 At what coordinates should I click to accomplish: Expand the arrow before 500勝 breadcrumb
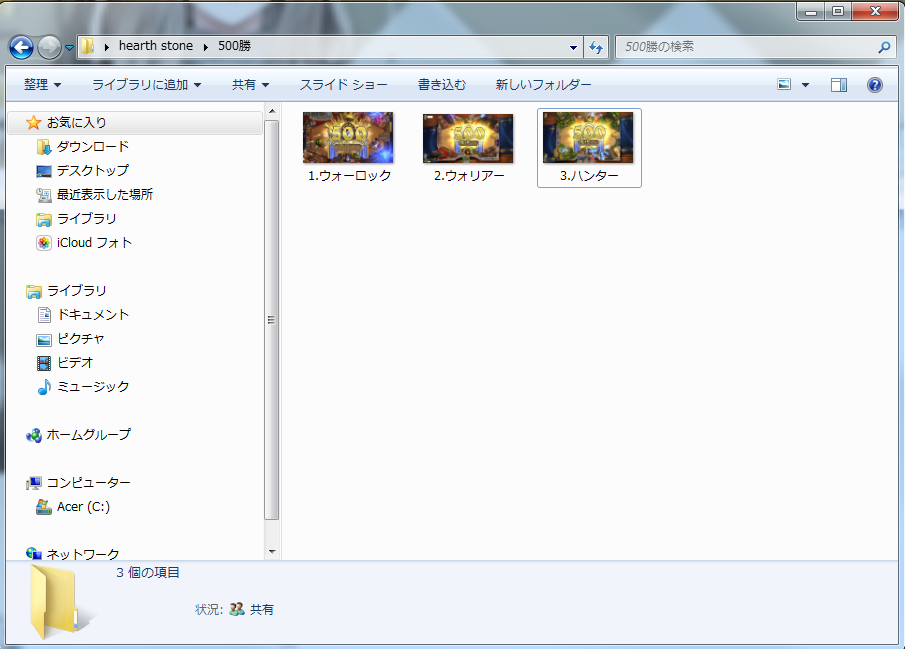point(205,47)
